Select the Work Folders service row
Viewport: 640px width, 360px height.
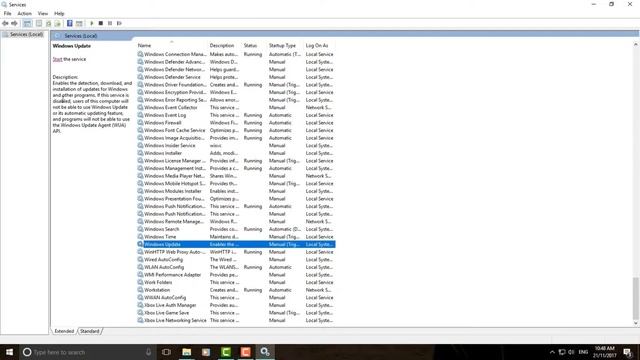tap(236, 282)
